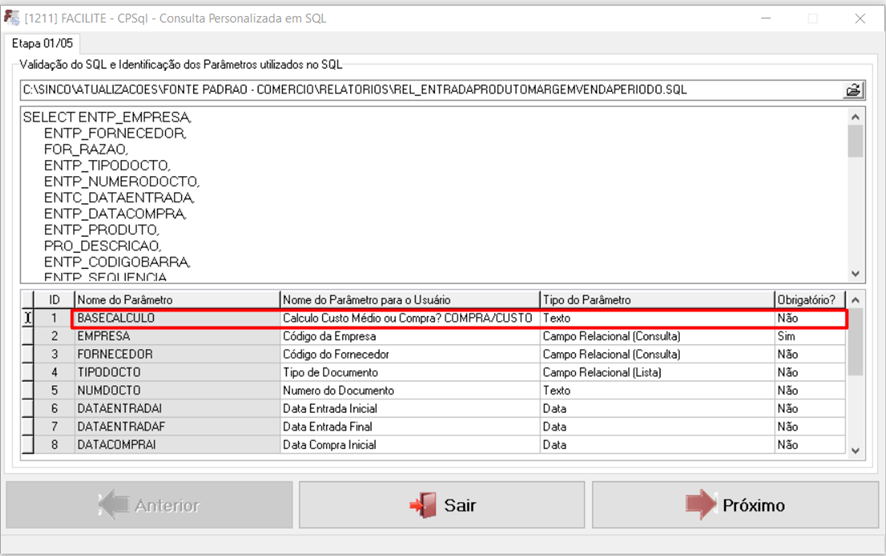The image size is (886, 556).
Task: Click the Sair button
Action: 442,505
